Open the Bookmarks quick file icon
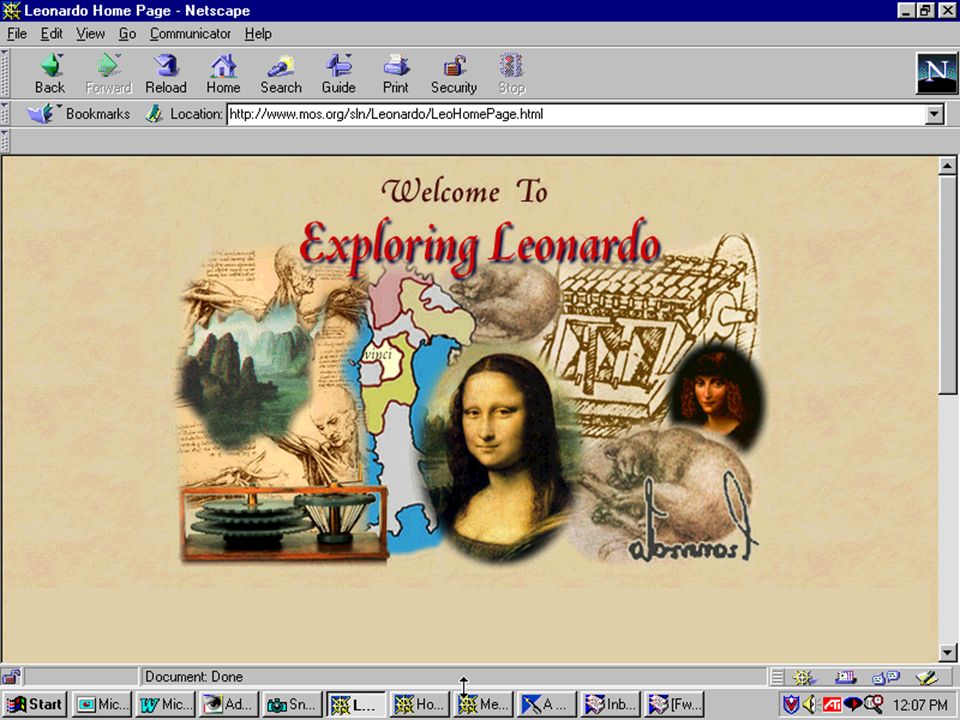Screen dimensions: 960x720 [40, 113]
